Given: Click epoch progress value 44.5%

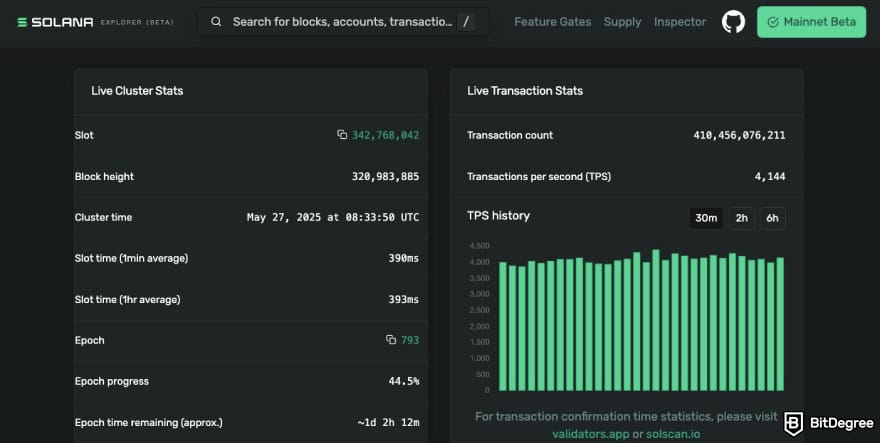Looking at the screenshot, I should [x=404, y=381].
